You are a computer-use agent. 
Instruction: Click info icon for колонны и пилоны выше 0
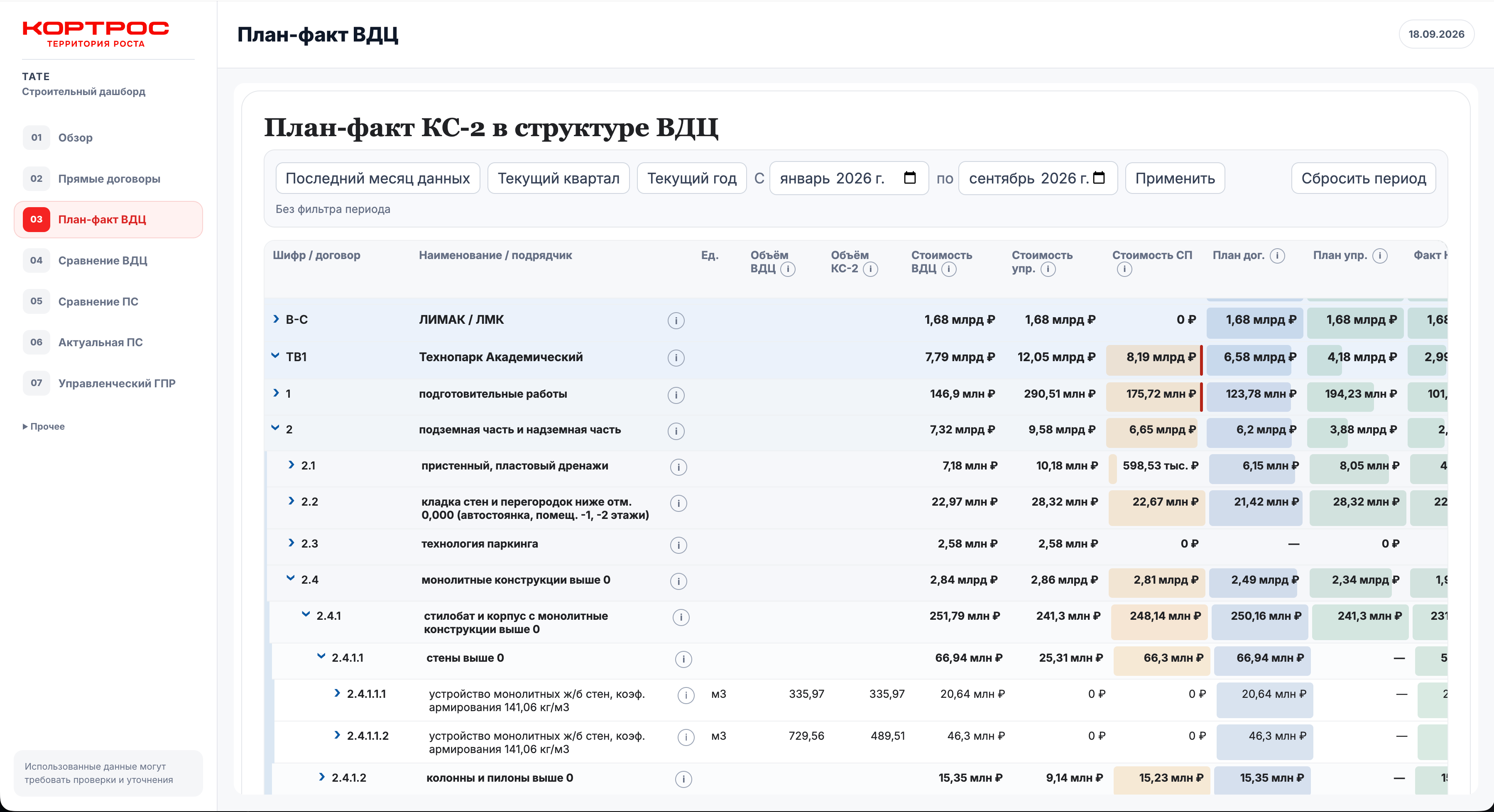point(683,779)
